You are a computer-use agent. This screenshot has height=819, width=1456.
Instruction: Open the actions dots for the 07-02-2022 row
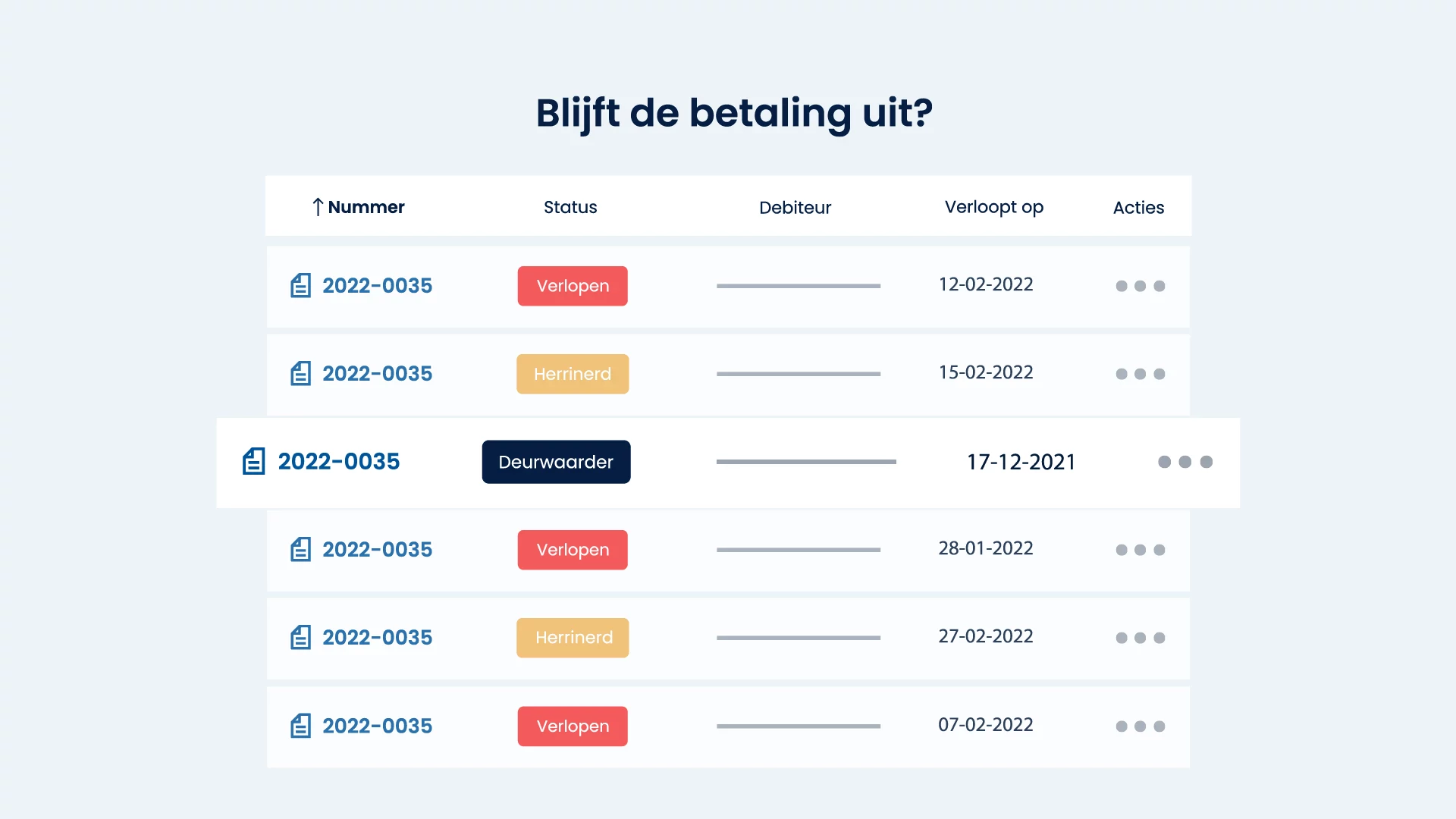point(1140,726)
